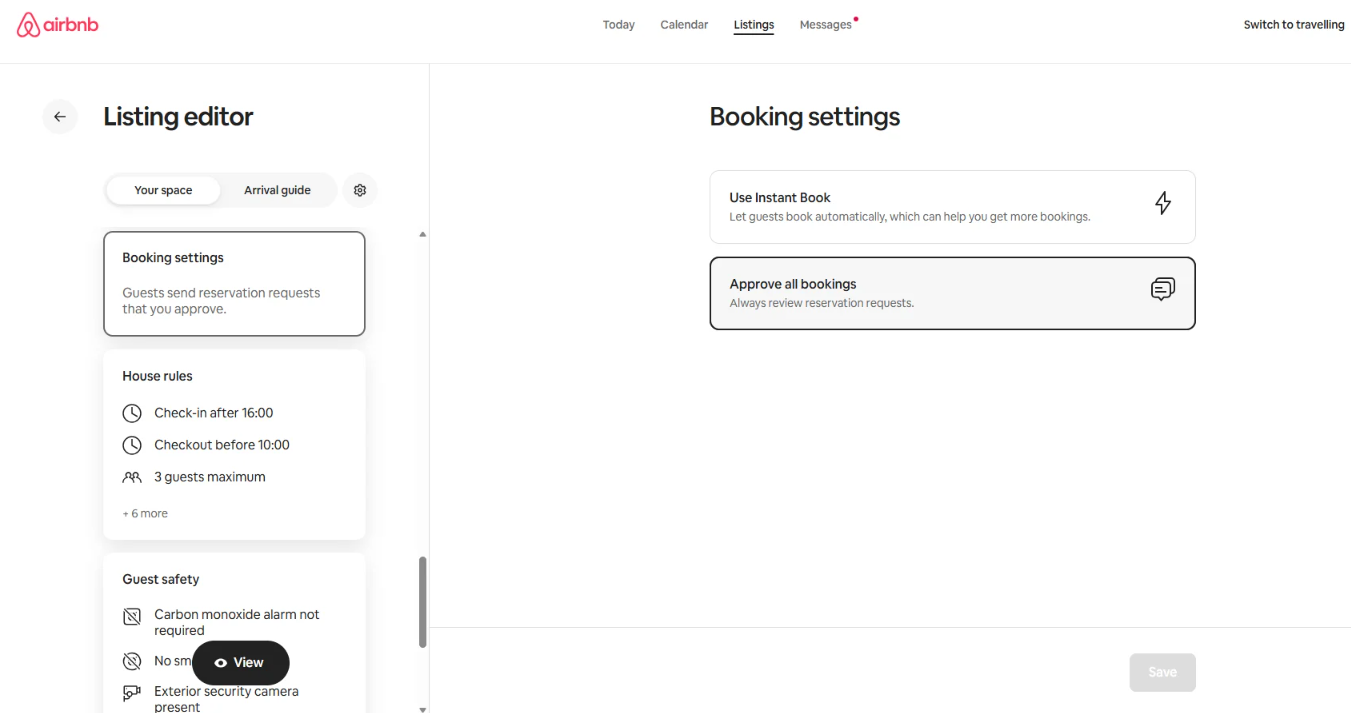This screenshot has width=1351, height=713.
Task: Click Carbon monoxide alarm not required text
Action: click(237, 622)
